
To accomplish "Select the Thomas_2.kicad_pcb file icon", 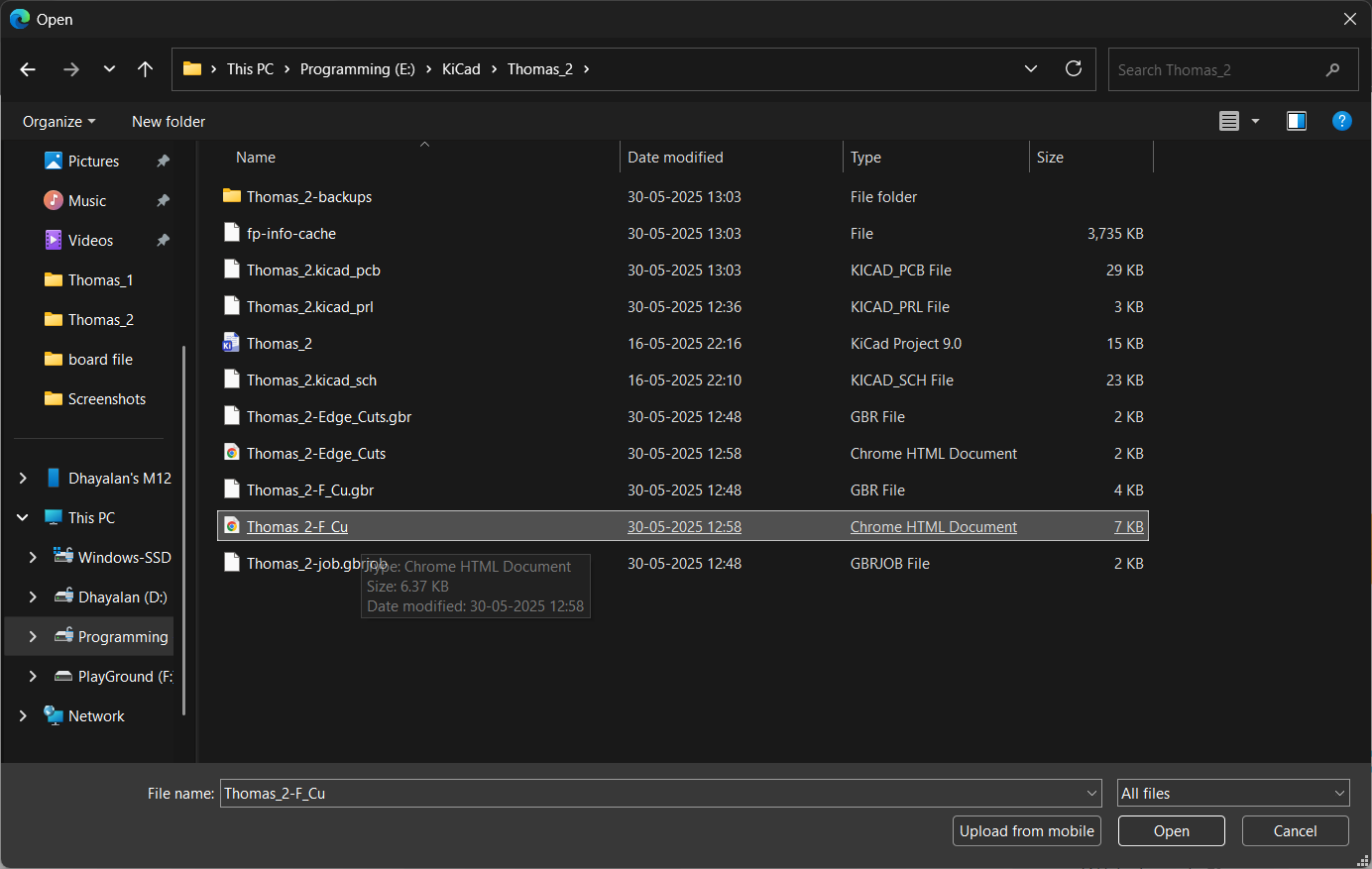I will click(x=232, y=270).
